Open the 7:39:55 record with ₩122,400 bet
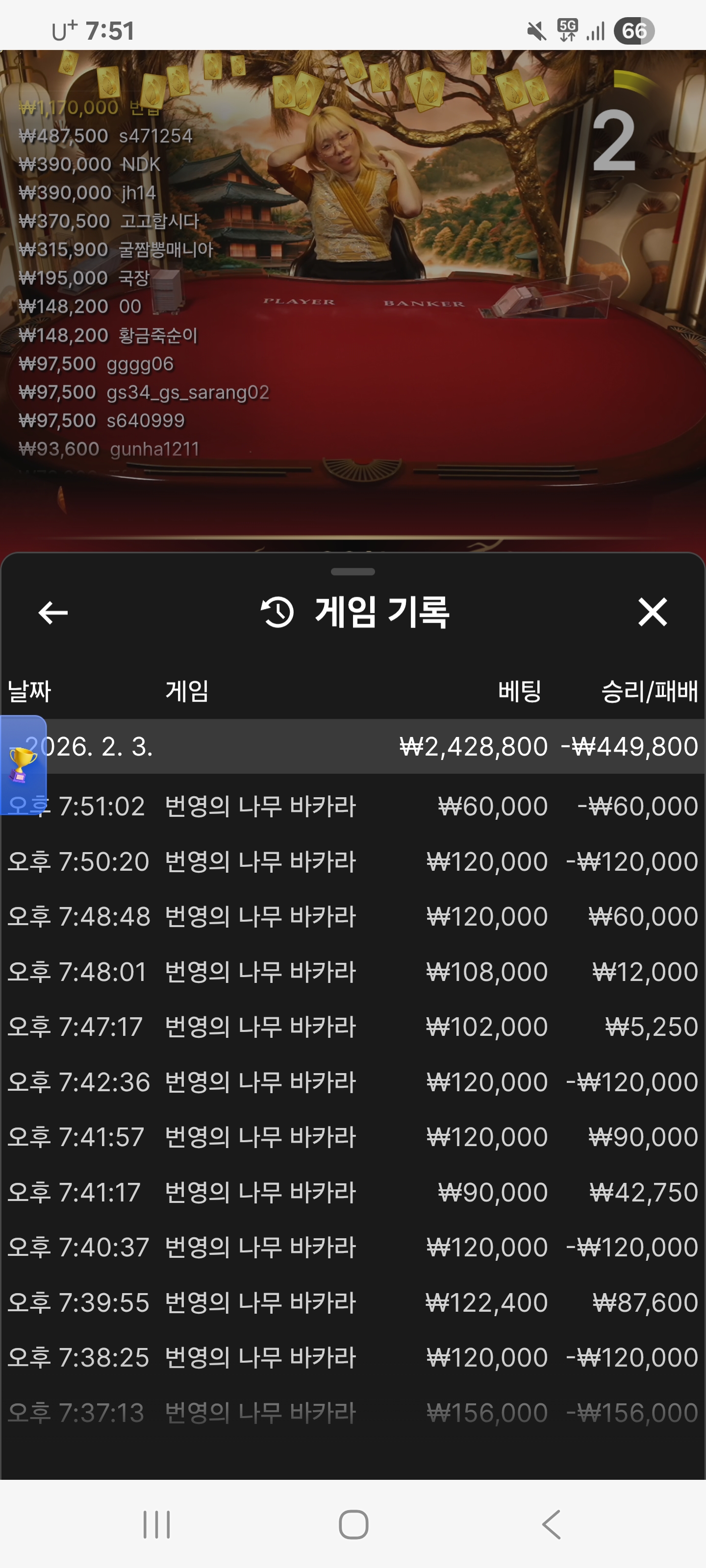 coord(353,1302)
